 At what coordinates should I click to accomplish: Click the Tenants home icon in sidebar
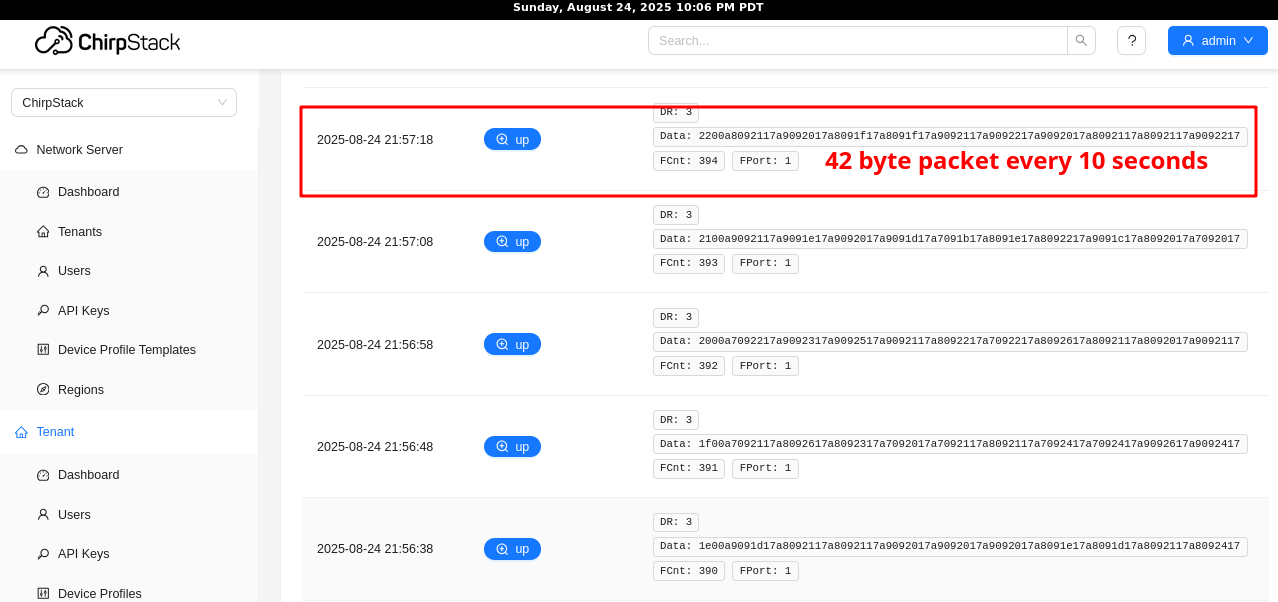click(43, 232)
